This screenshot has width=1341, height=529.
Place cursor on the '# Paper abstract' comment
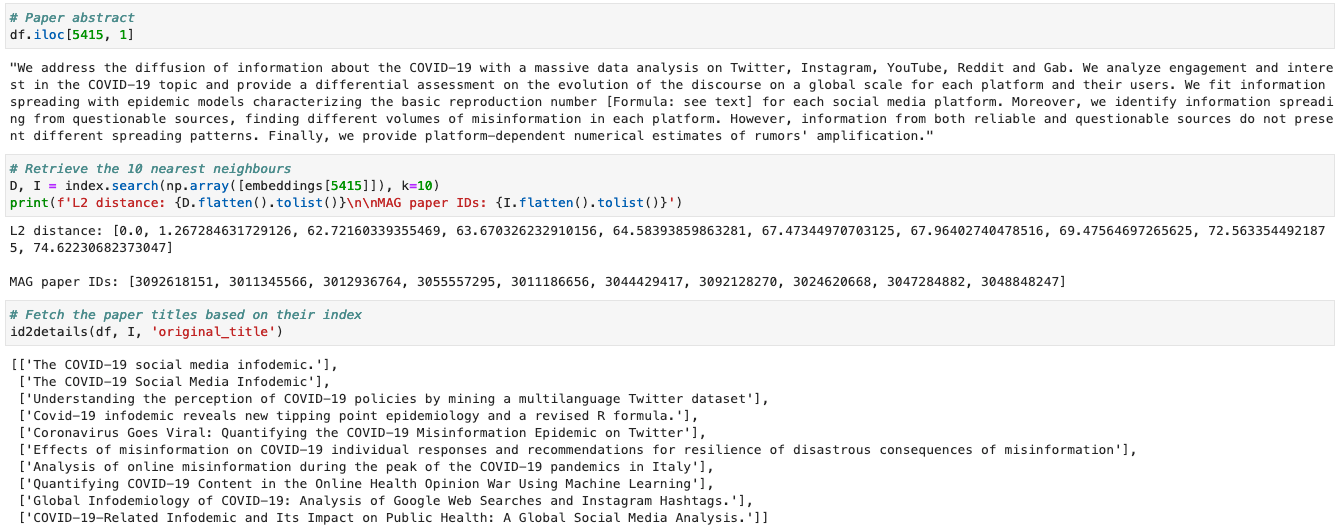click(72, 18)
